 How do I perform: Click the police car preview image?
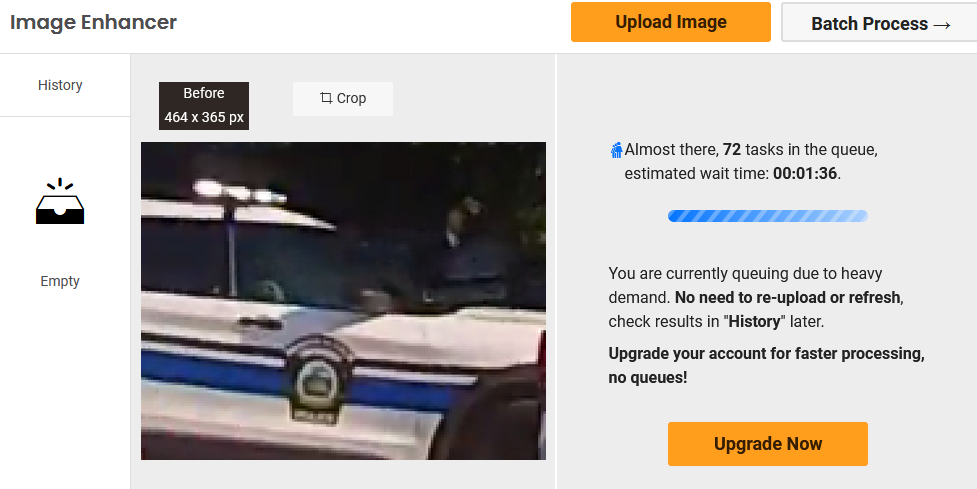[x=343, y=301]
